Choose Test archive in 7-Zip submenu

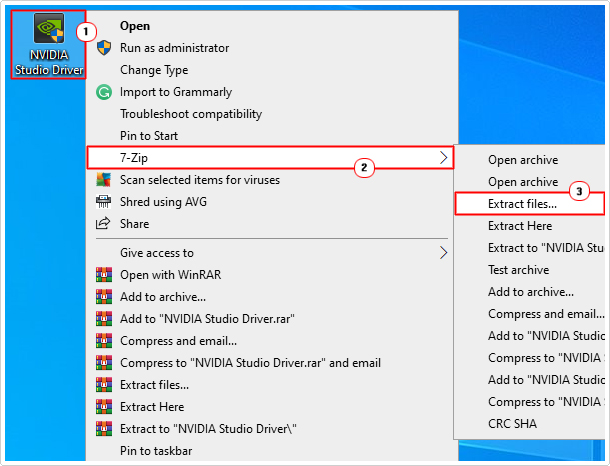tap(519, 270)
